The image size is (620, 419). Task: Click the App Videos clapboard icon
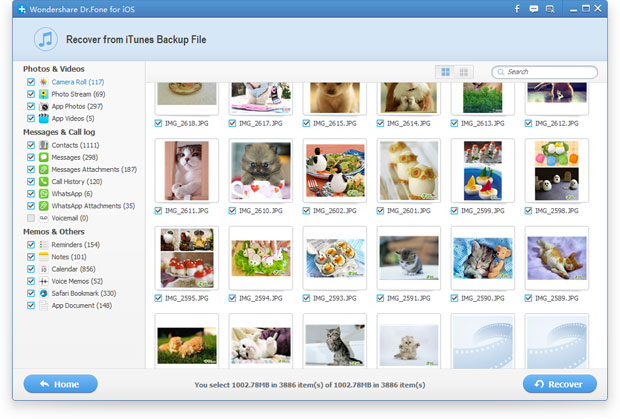[43, 118]
